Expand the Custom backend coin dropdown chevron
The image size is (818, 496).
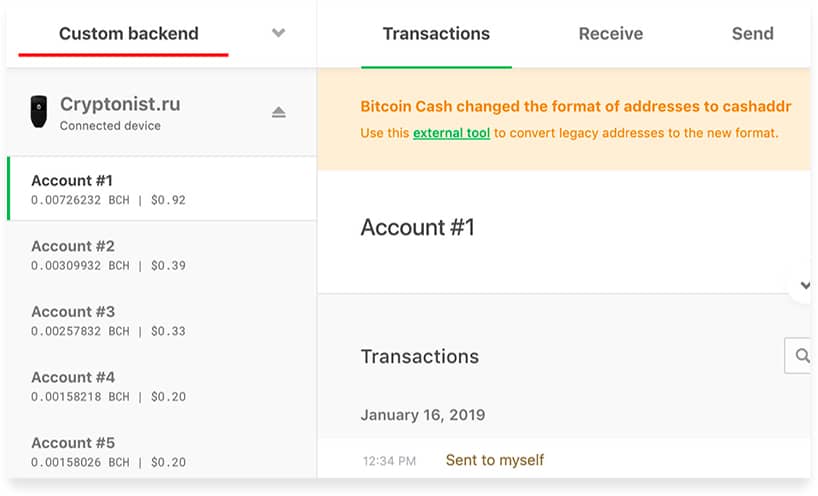point(279,33)
